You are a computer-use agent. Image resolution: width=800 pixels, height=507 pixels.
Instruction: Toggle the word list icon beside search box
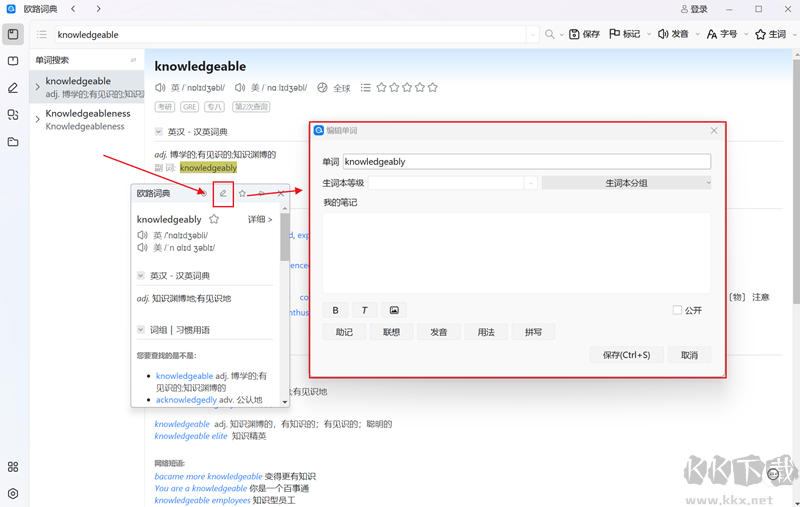click(x=42, y=34)
